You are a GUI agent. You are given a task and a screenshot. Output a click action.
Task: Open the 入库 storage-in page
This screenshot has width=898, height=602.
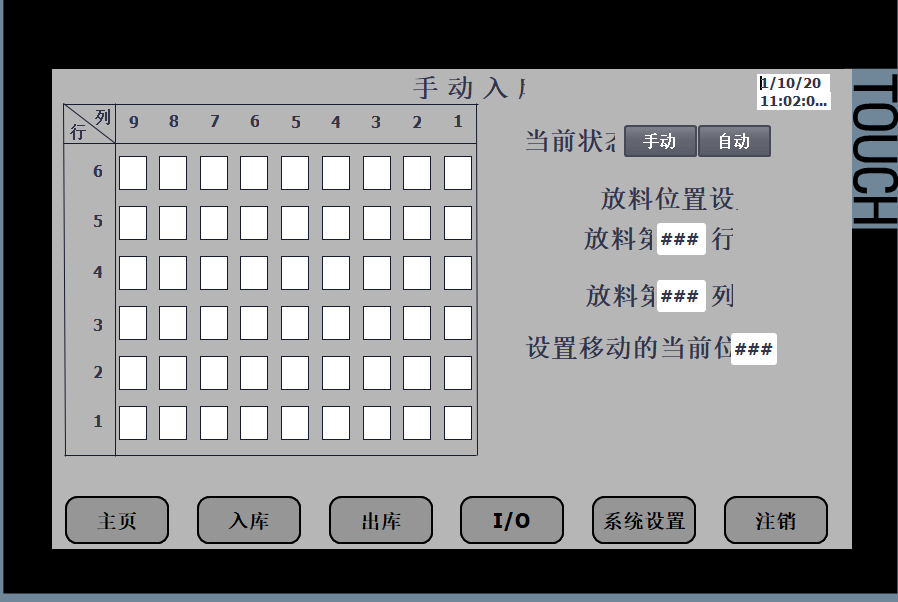pyautogui.click(x=249, y=521)
